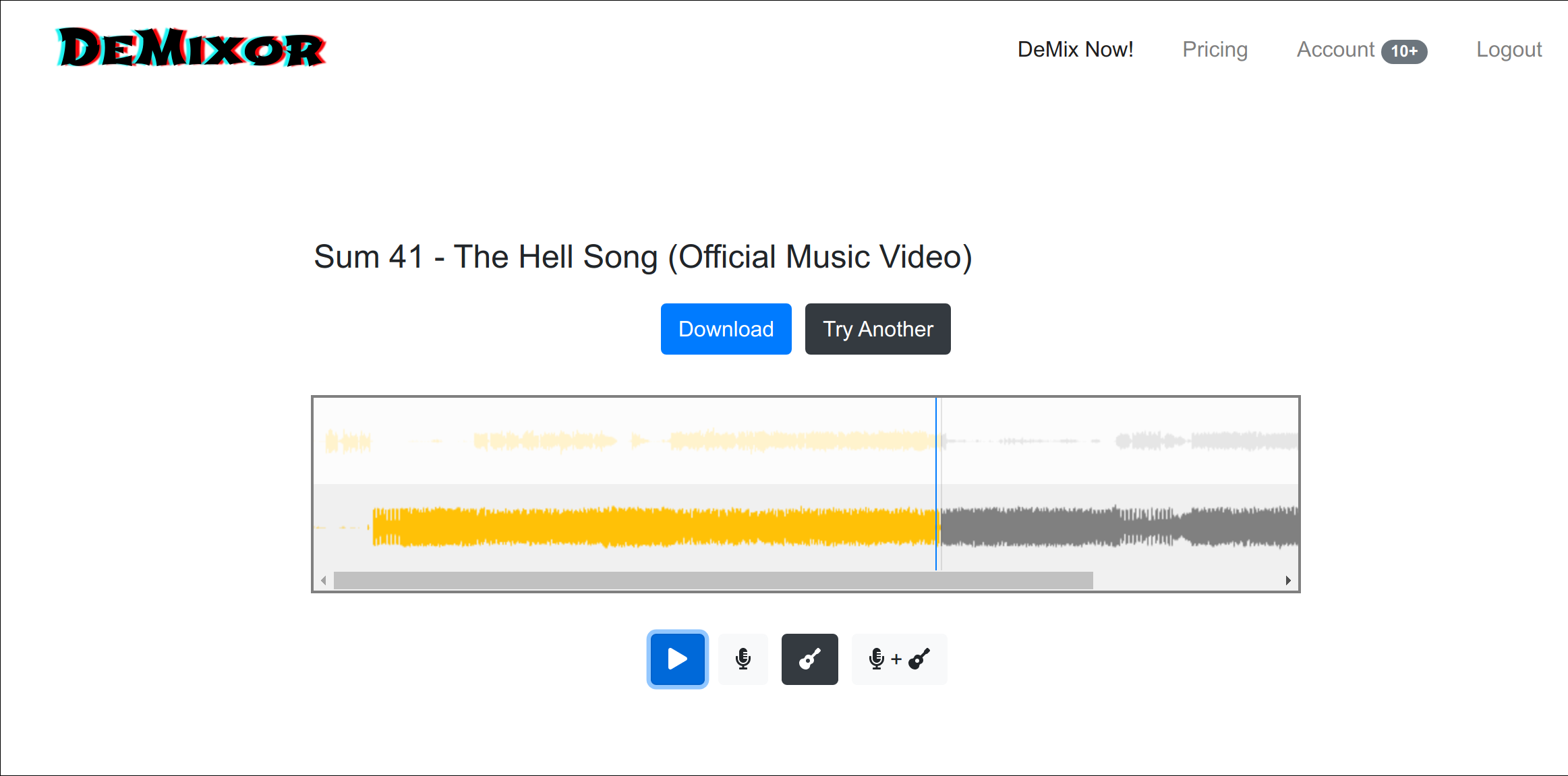Log out using the Logout link
This screenshot has height=776, width=1568.
tap(1509, 49)
